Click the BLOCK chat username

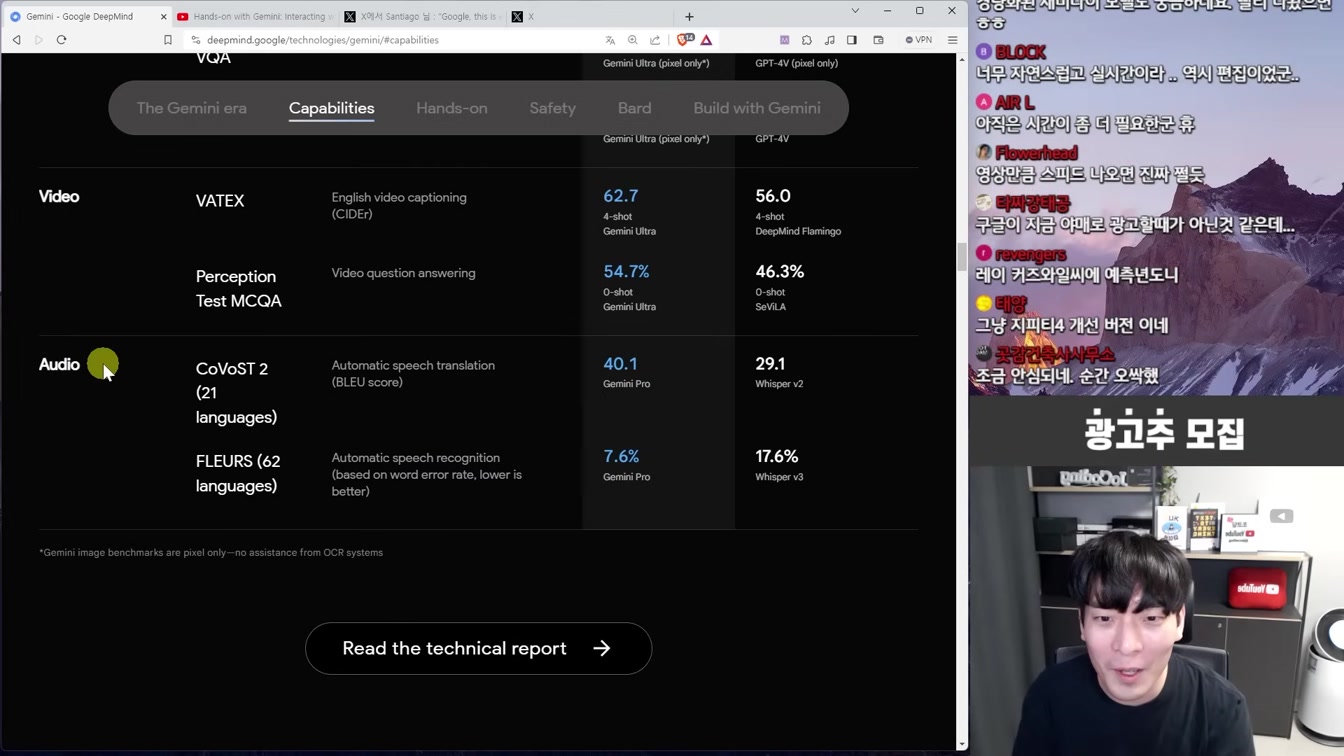(1021, 52)
